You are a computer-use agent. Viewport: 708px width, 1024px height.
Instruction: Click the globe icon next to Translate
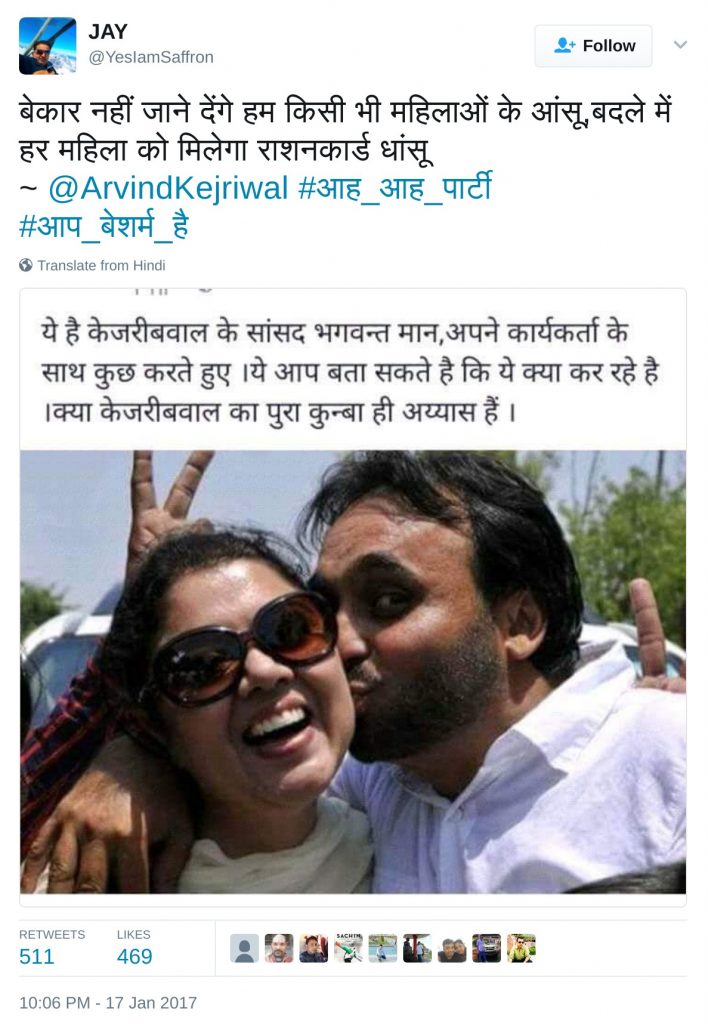point(26,265)
